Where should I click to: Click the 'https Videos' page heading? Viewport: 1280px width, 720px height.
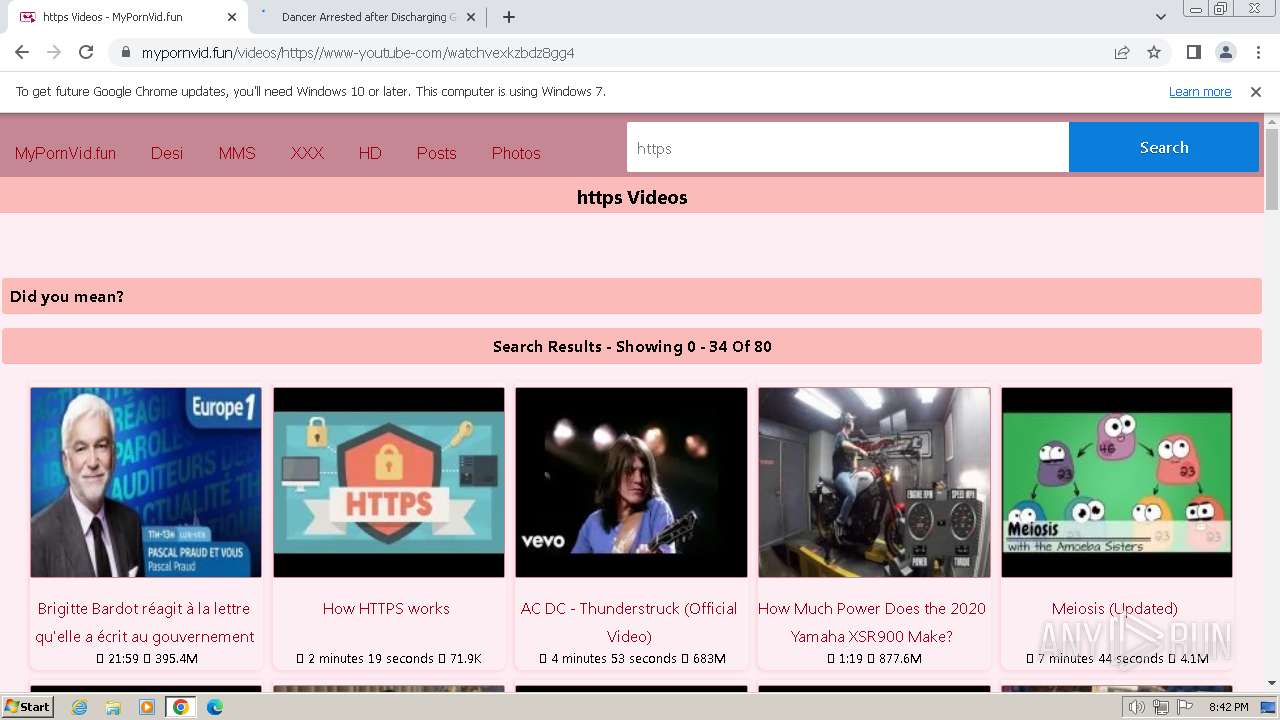click(632, 197)
